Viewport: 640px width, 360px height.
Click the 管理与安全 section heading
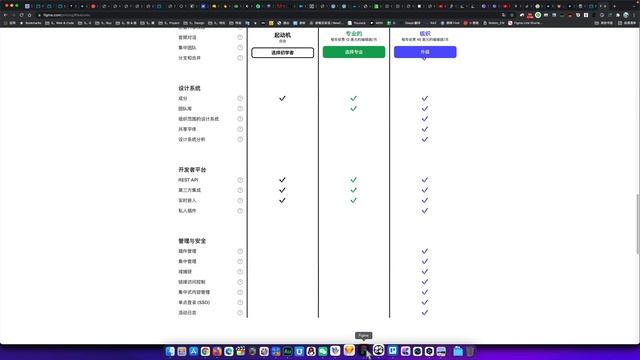point(192,241)
